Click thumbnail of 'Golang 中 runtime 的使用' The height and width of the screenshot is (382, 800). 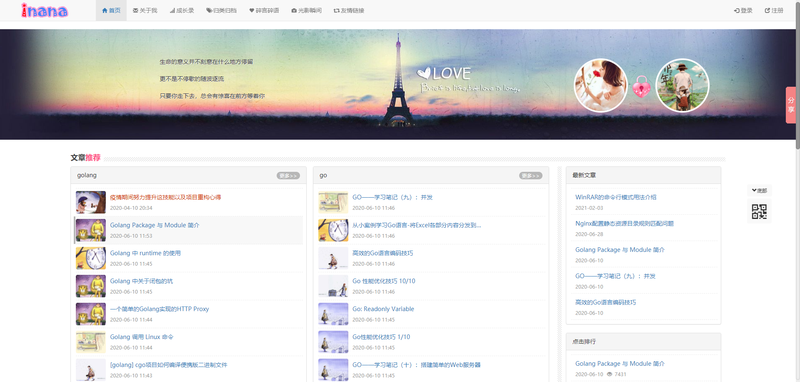click(x=91, y=258)
